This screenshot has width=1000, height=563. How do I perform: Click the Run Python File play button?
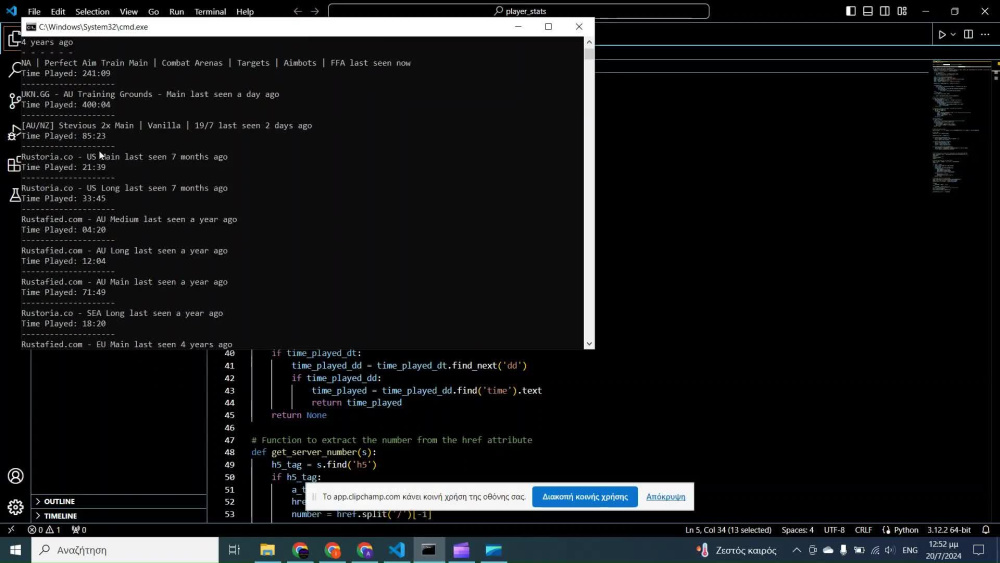(941, 34)
